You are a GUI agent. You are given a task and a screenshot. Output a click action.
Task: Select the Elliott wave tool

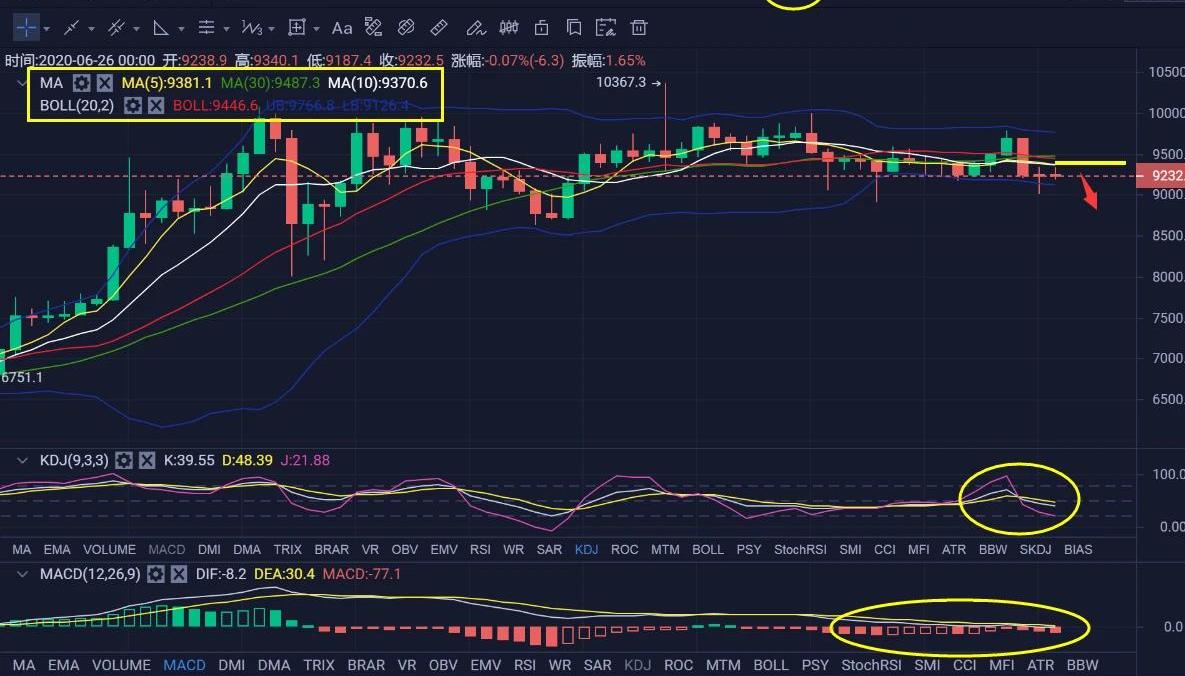pyautogui.click(x=252, y=28)
